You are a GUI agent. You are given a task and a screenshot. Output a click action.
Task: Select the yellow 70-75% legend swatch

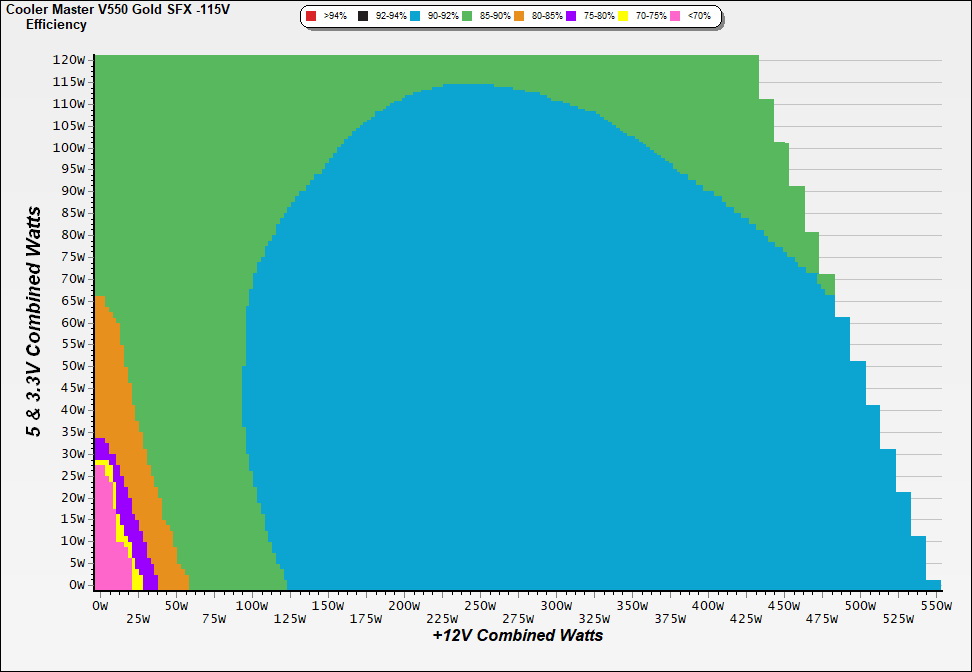point(624,17)
